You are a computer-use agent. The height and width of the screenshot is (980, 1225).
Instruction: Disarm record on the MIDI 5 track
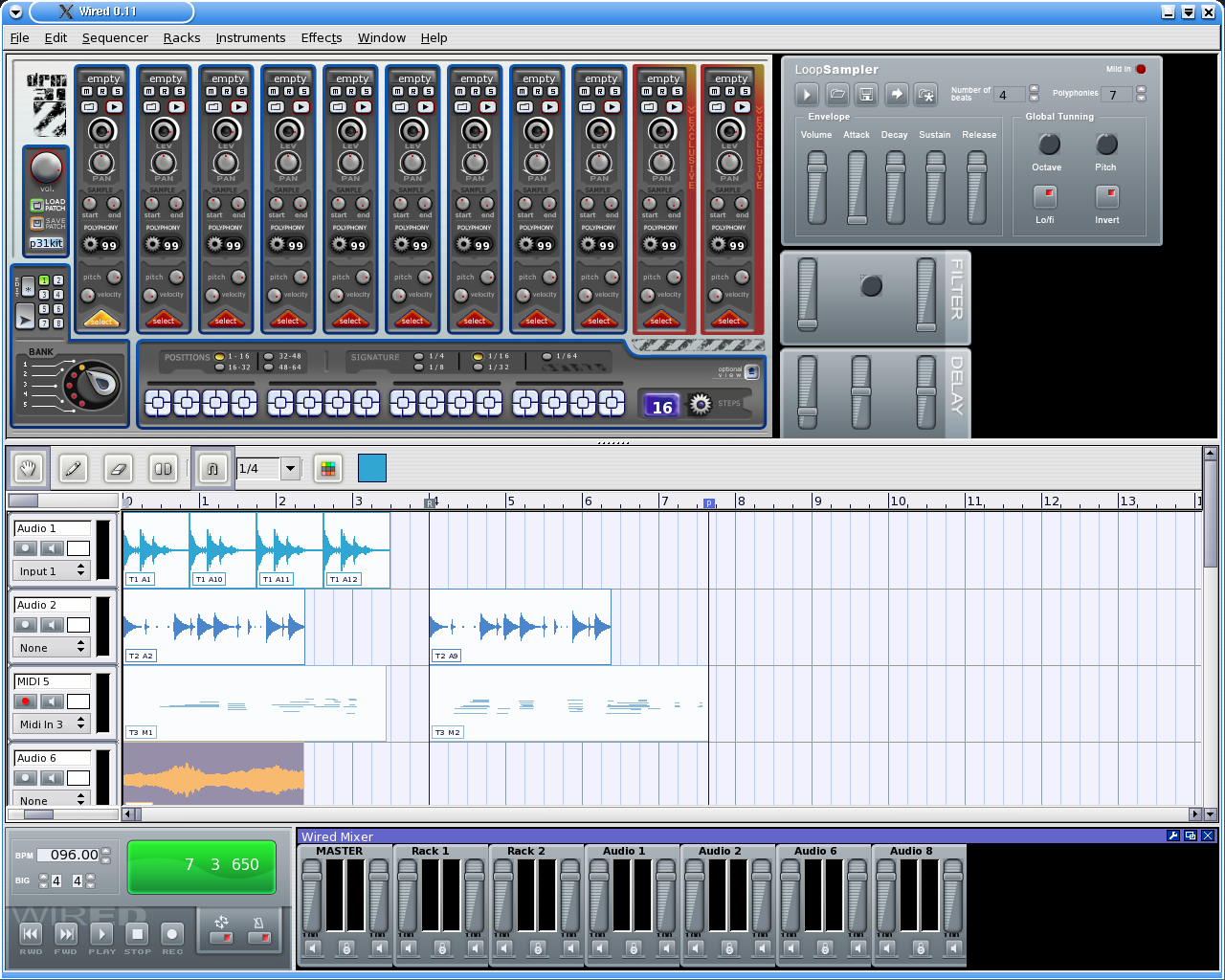click(26, 702)
